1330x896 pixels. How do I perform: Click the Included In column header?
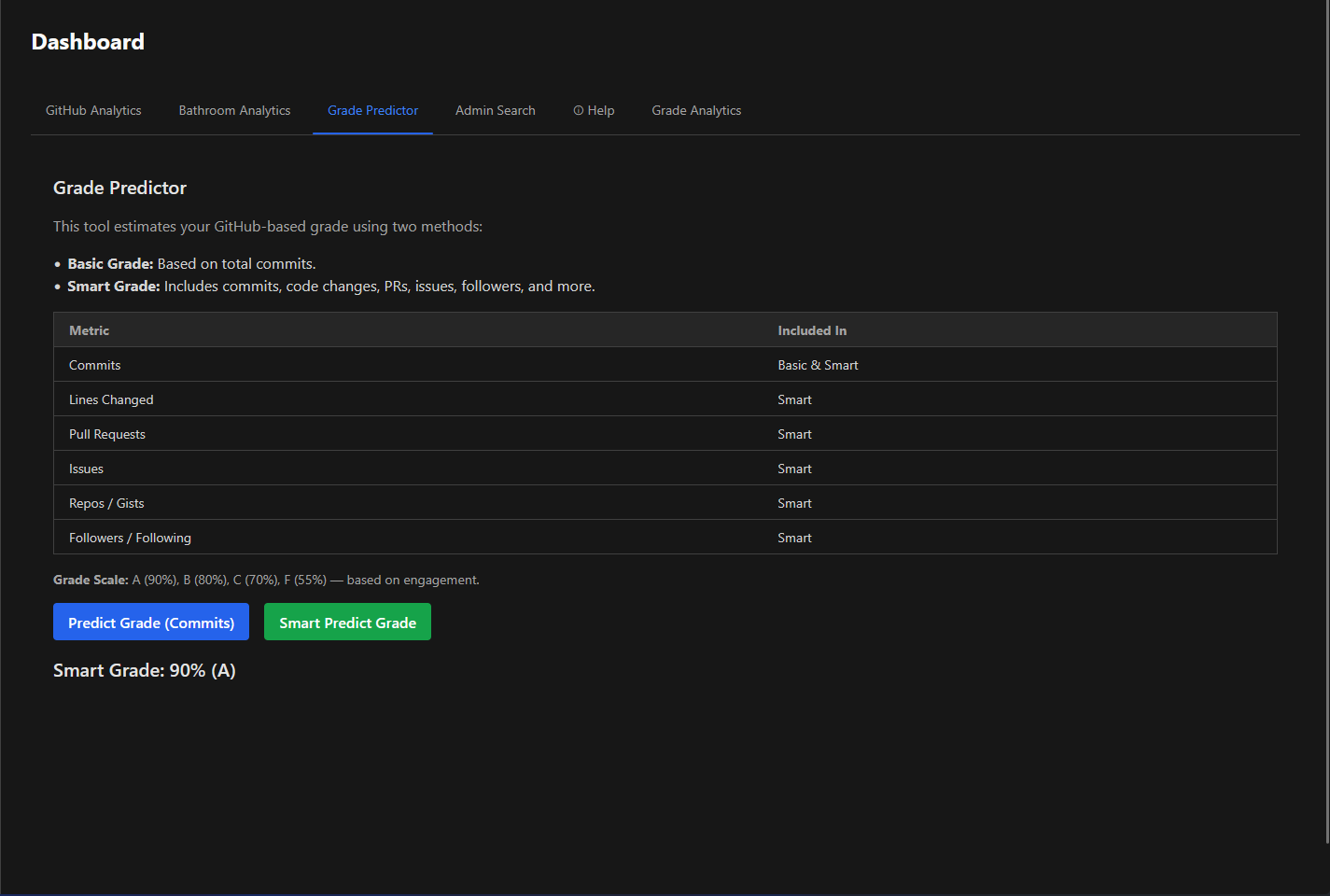[x=812, y=330]
